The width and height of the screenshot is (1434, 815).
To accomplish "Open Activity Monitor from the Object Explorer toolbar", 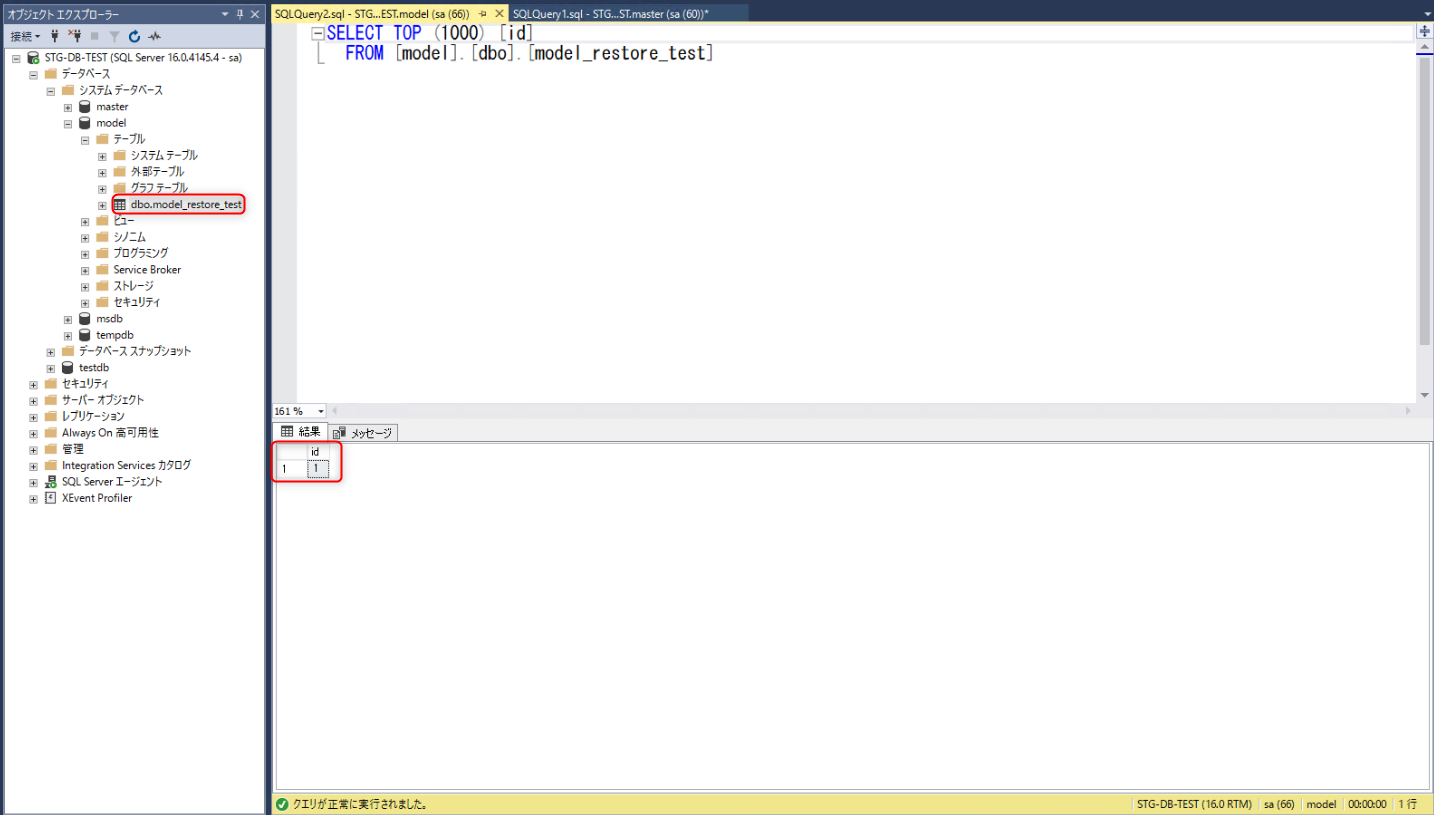I will pyautogui.click(x=153, y=36).
